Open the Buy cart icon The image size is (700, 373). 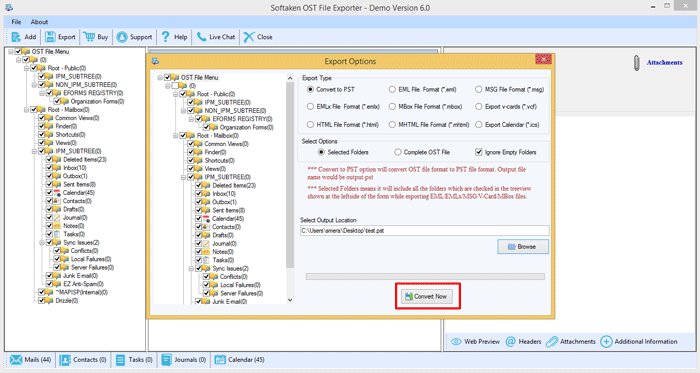tap(89, 37)
